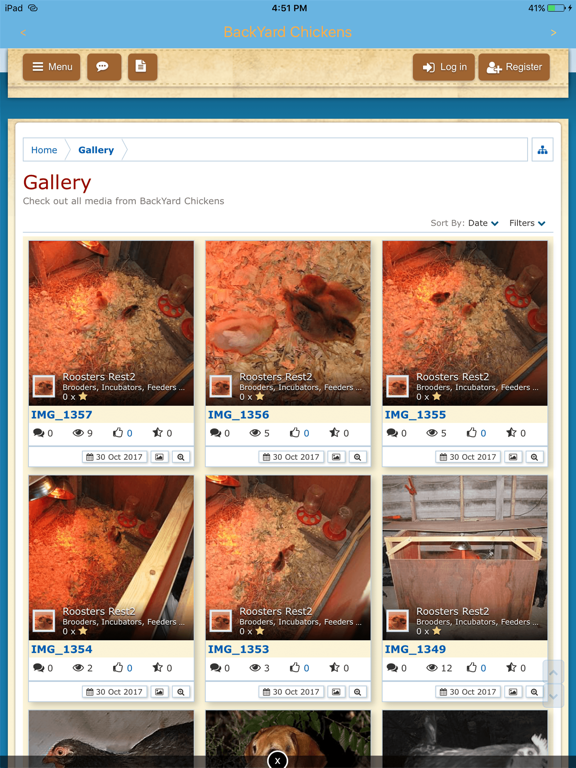Open the IMG_1354 brooder photo thumbnail
The height and width of the screenshot is (768, 576).
point(111,557)
